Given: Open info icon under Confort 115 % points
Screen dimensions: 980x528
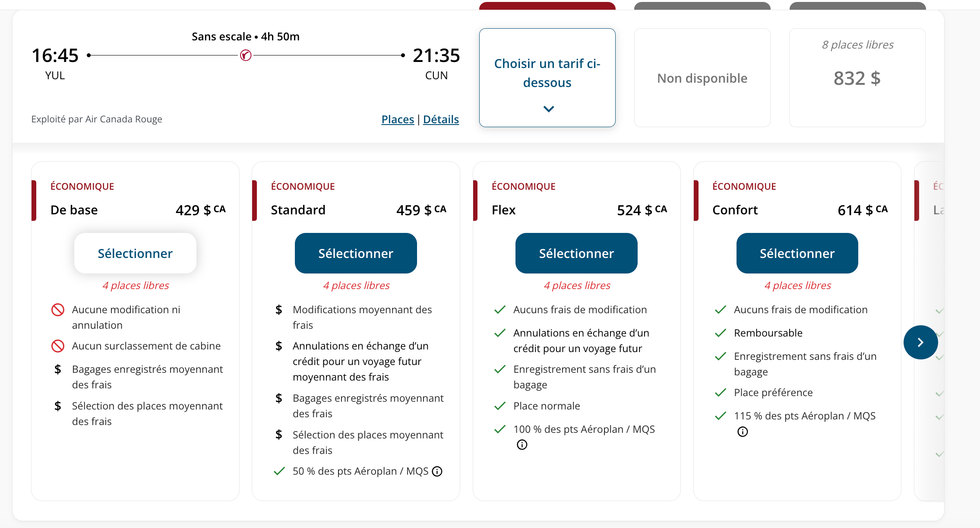Looking at the screenshot, I should pos(742,432).
